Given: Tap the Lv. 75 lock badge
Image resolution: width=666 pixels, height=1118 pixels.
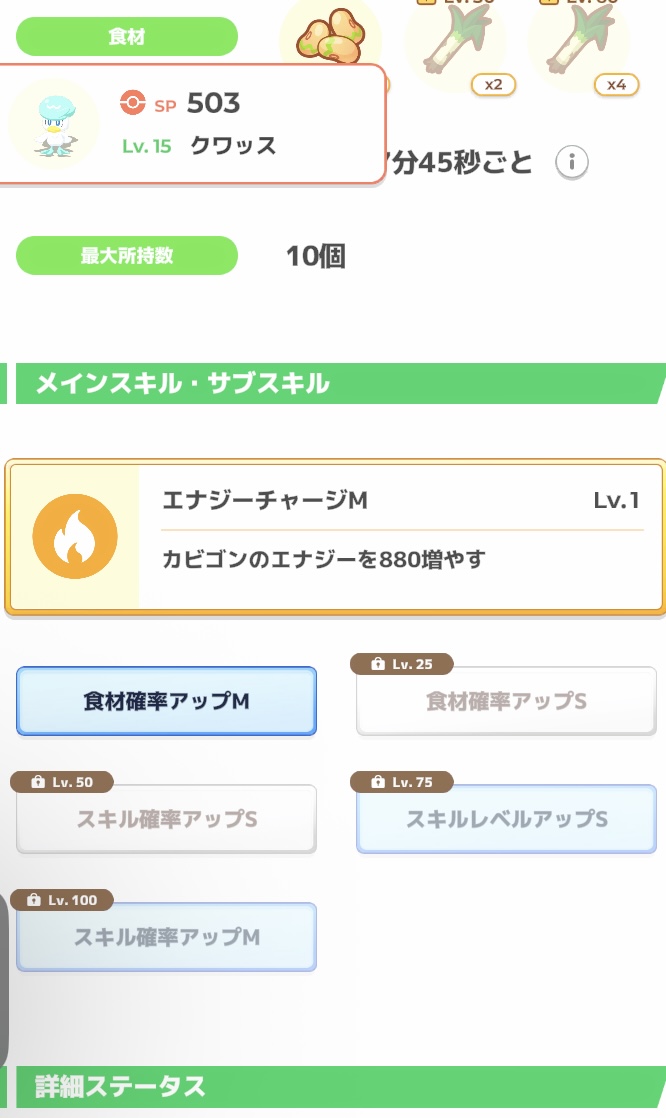Looking at the screenshot, I should (x=403, y=782).
